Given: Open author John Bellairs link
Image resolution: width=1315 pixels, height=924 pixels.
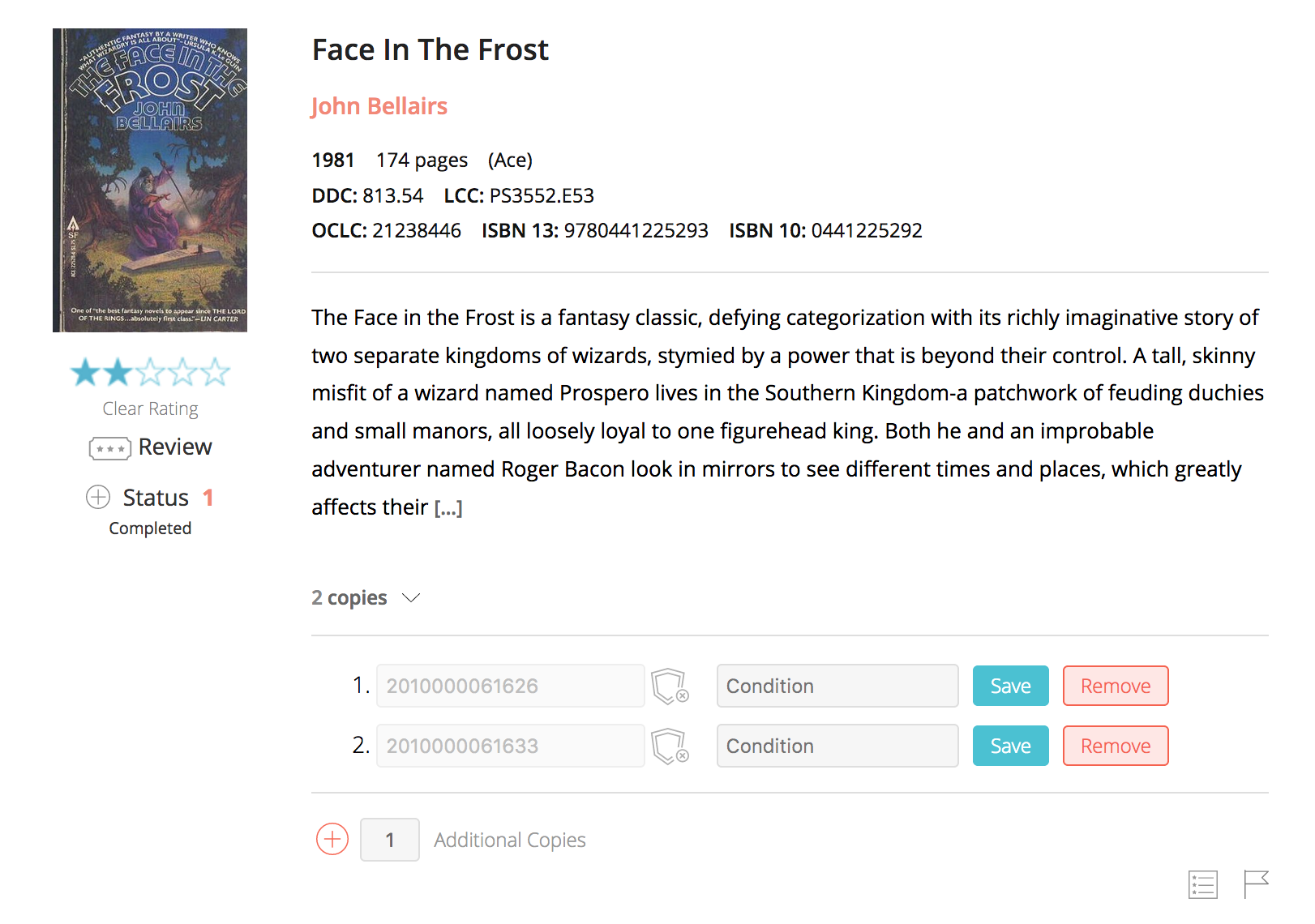Looking at the screenshot, I should pos(379,106).
